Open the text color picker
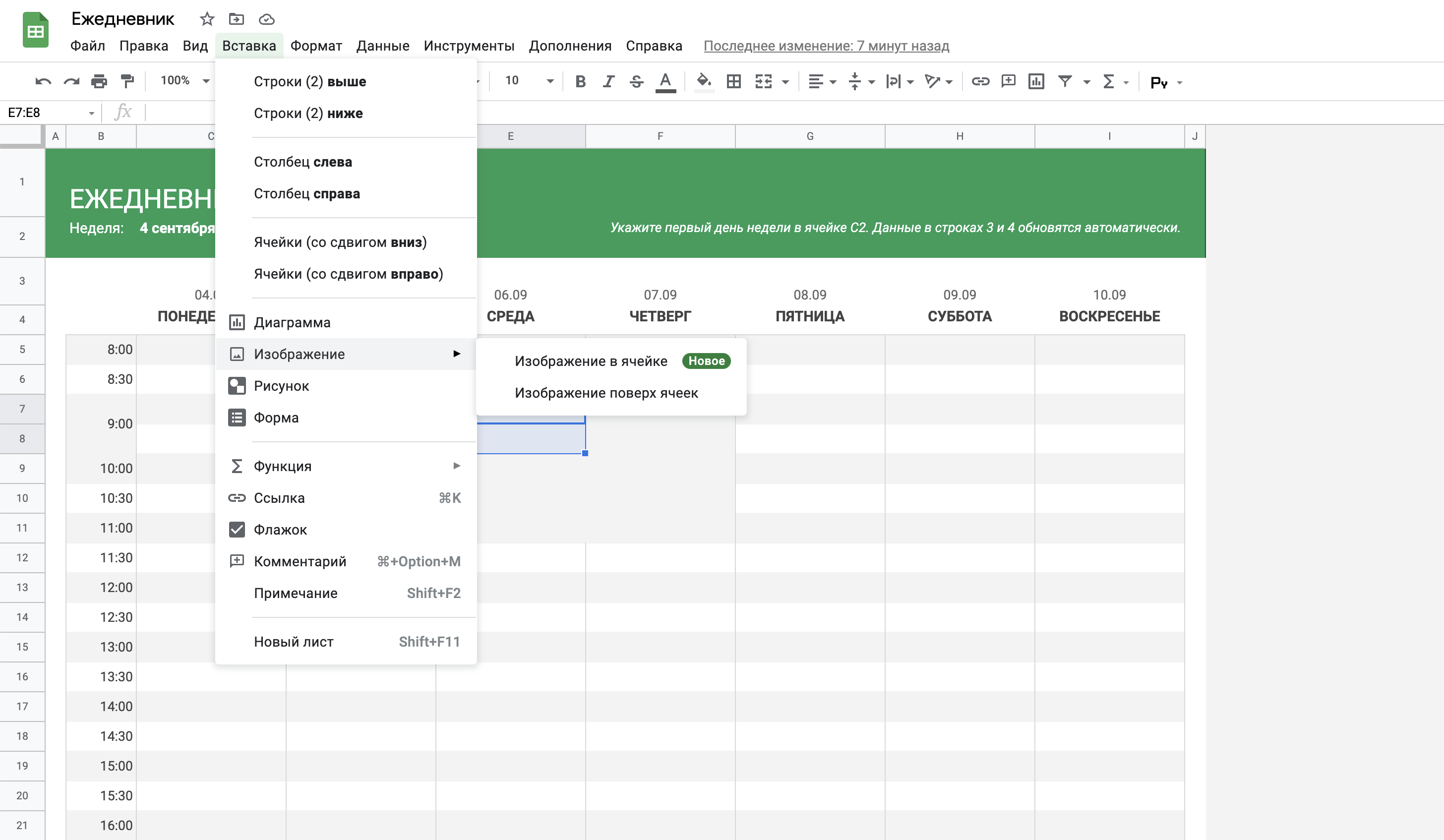The width and height of the screenshot is (1444, 840). [x=664, y=81]
